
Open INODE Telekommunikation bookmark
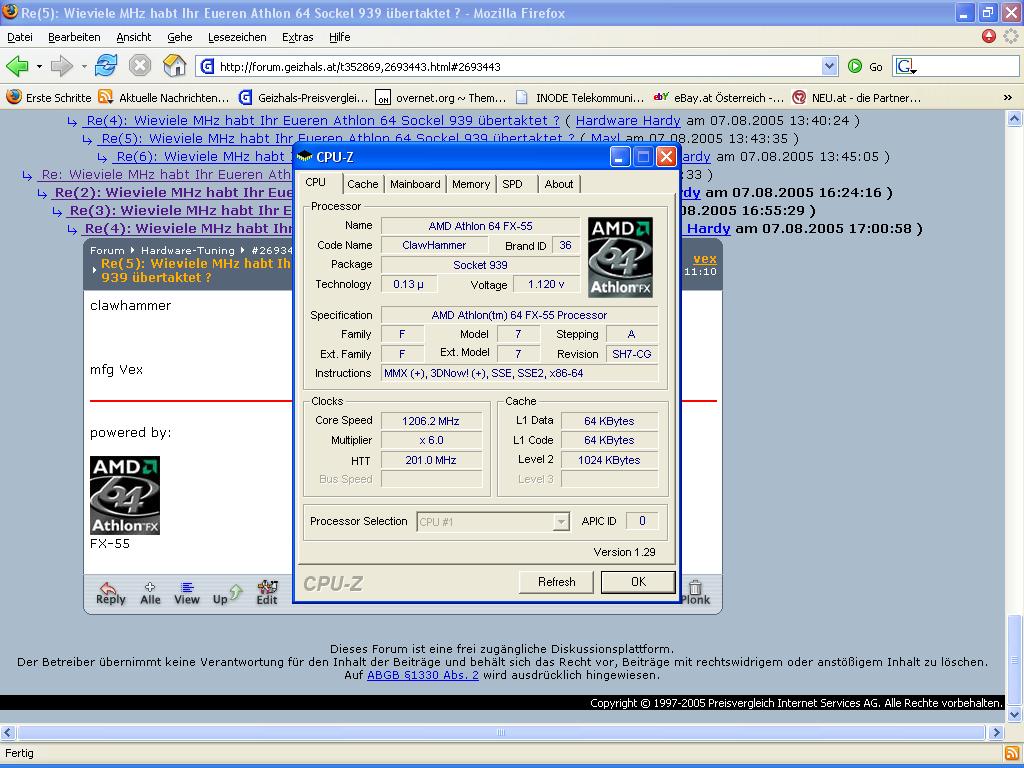(x=580, y=97)
